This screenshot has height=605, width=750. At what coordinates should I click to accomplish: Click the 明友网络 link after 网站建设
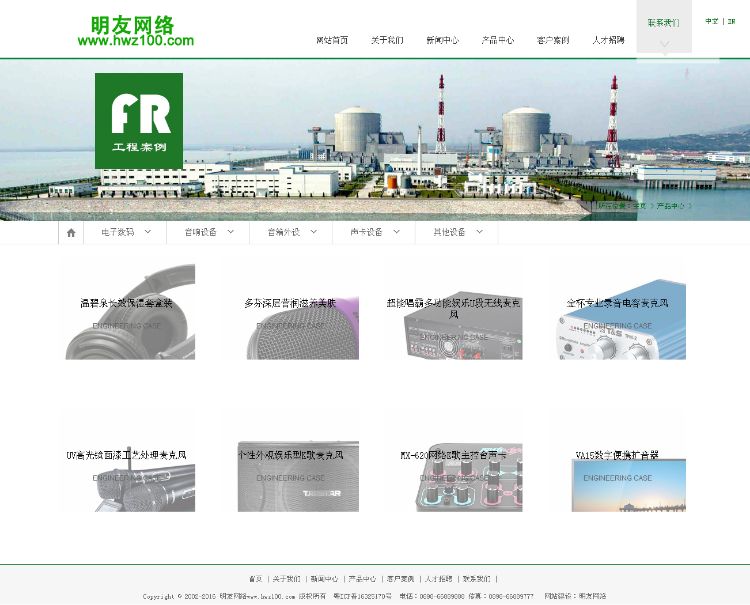(x=593, y=596)
